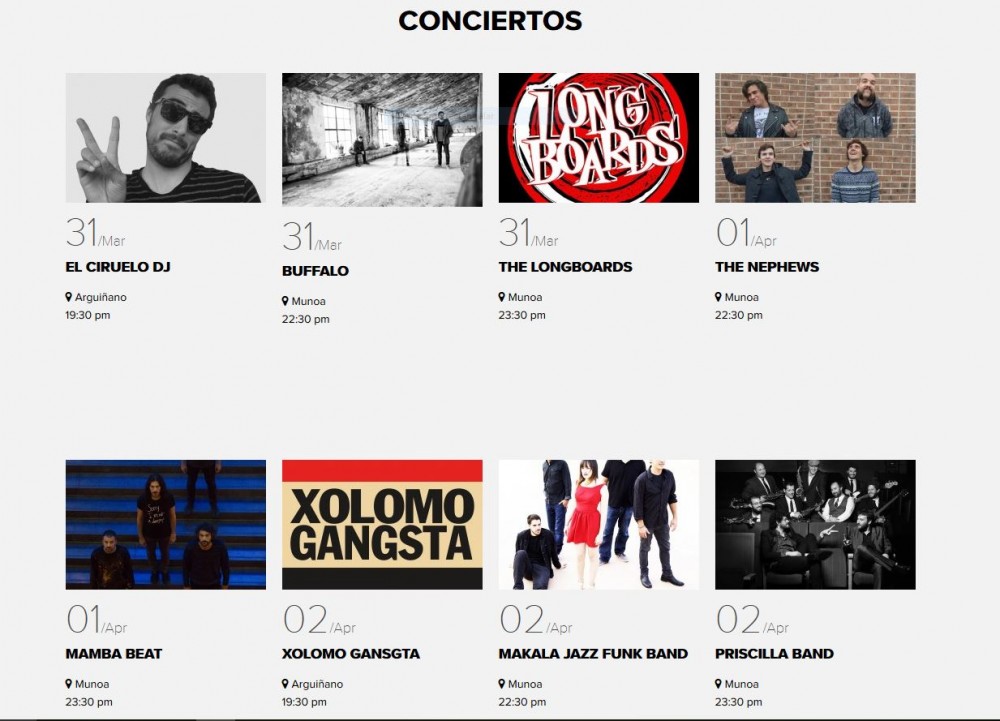Click location pin under The Nephews
1000x721 pixels.
(718, 297)
